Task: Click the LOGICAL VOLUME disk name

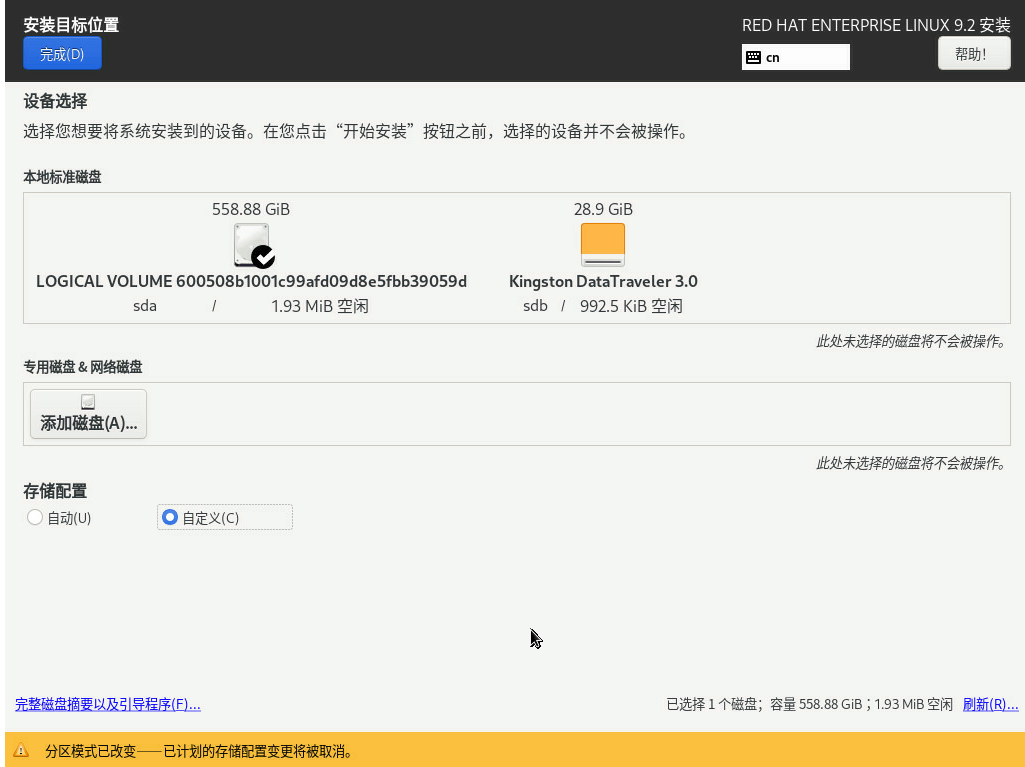Action: [x=251, y=281]
